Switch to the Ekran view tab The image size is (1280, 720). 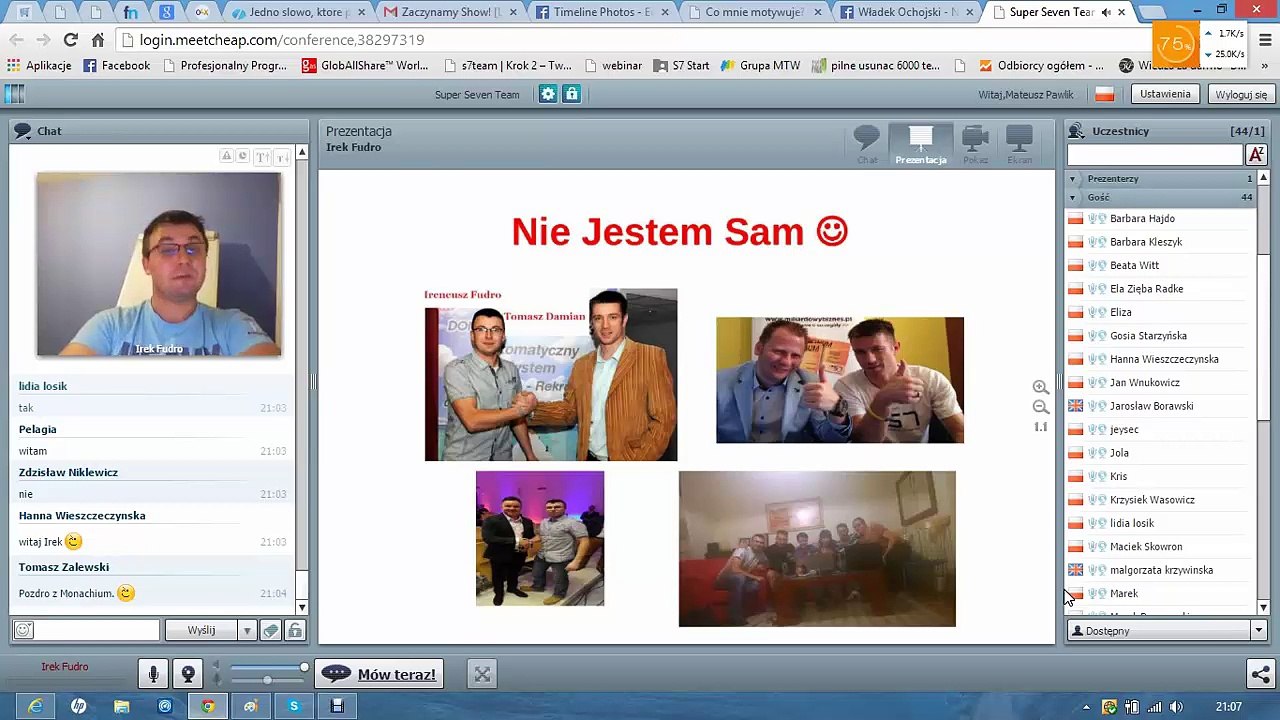tap(1019, 145)
